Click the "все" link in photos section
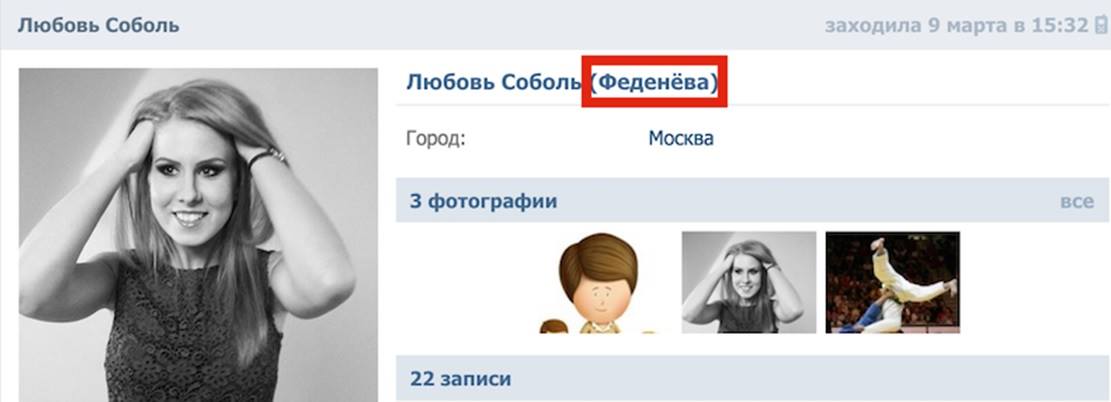The image size is (1111, 402). tap(1077, 201)
